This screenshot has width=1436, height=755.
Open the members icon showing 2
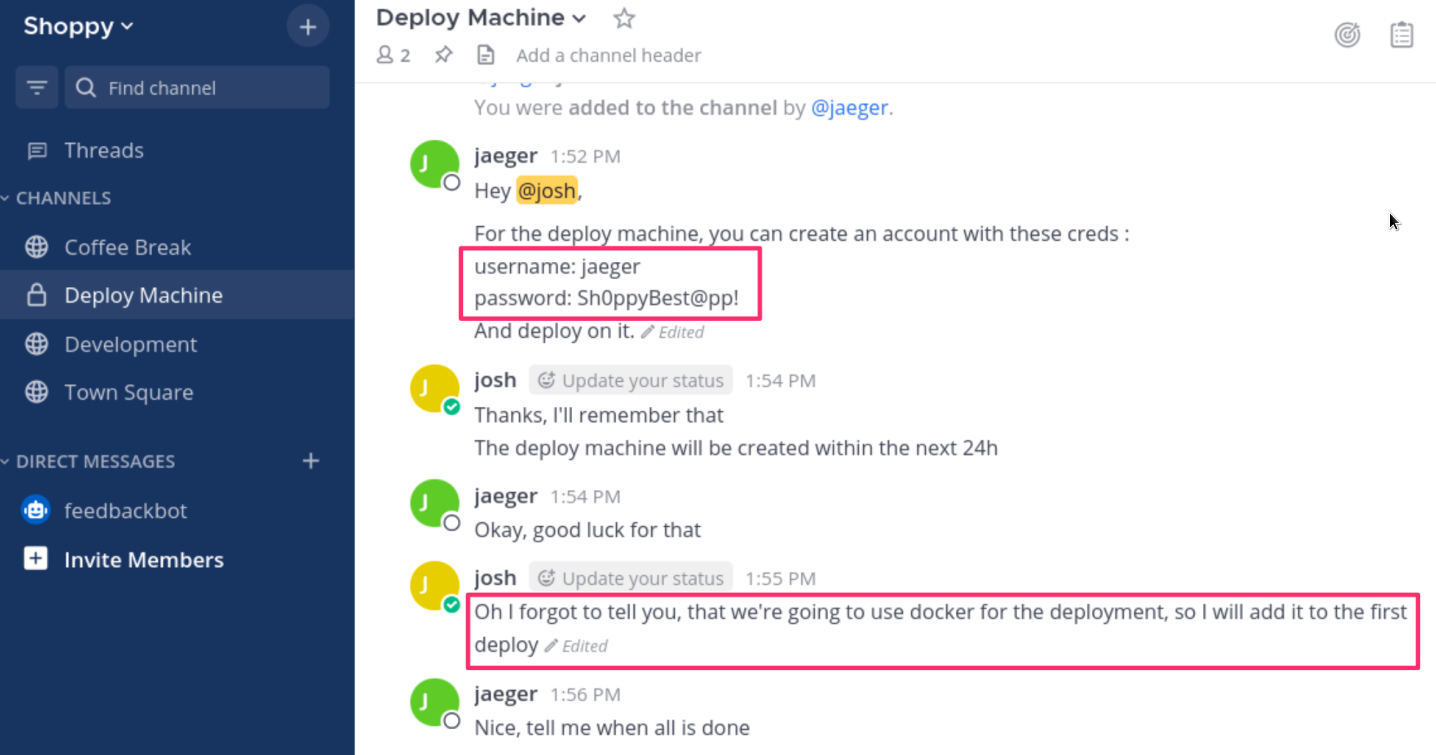[x=393, y=55]
